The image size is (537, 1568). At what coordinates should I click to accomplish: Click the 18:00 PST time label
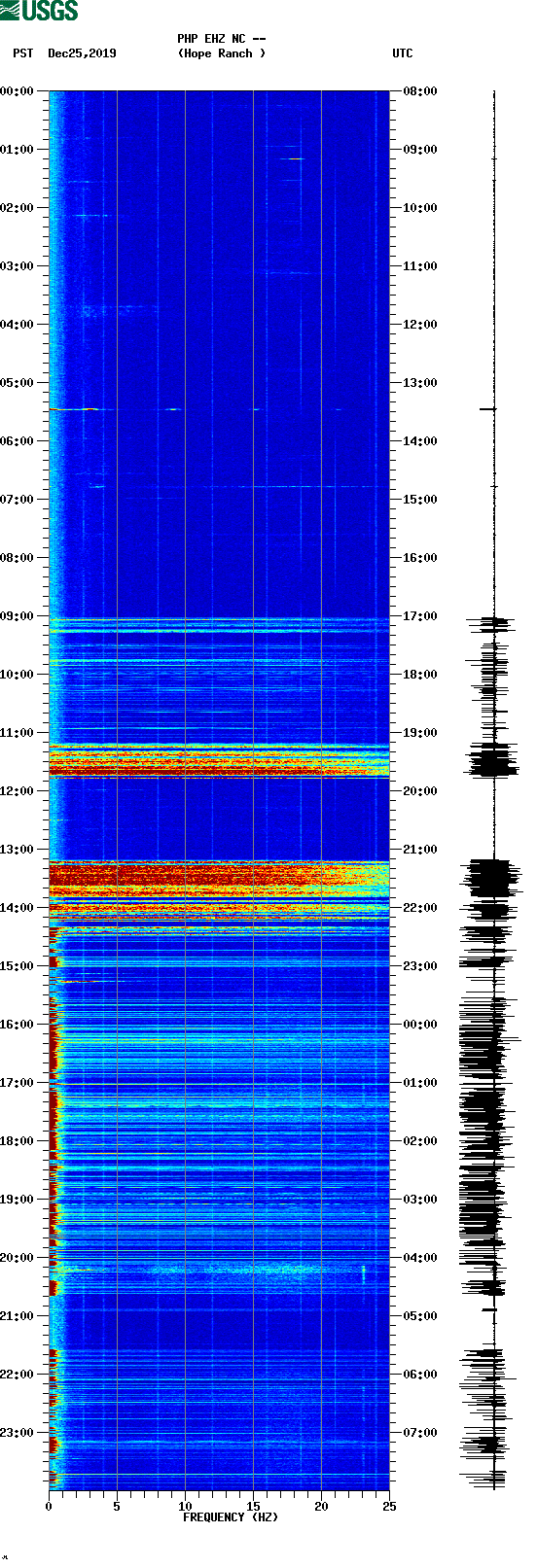point(18,1141)
